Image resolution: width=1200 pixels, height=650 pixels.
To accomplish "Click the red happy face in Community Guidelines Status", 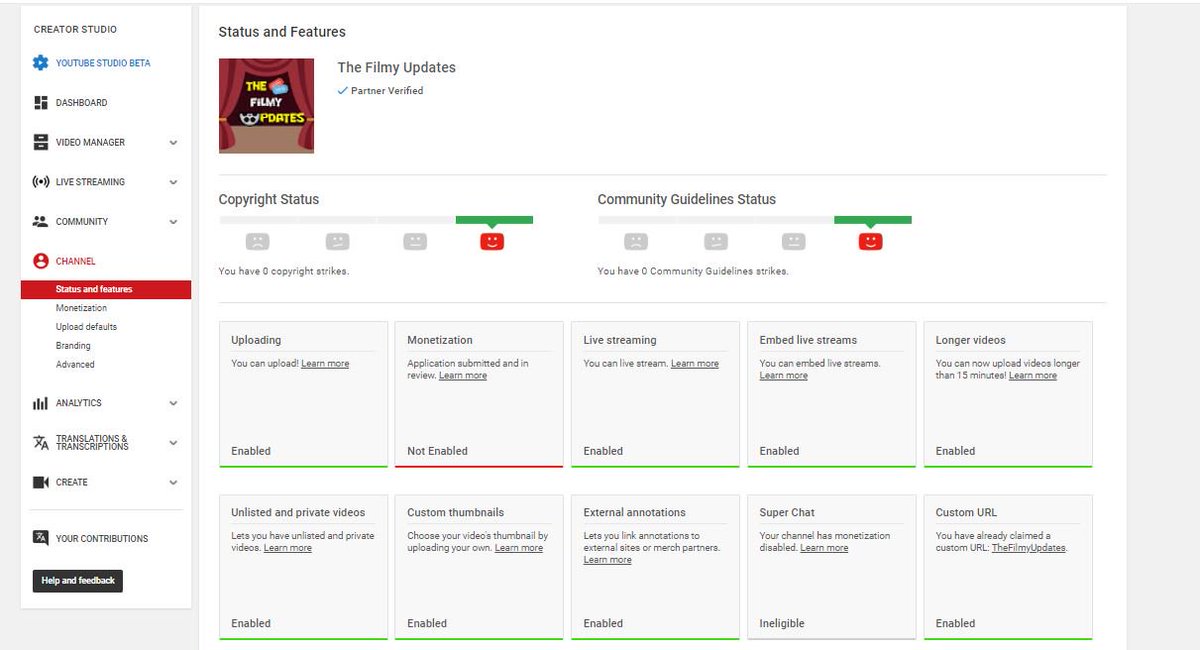I will click(871, 241).
